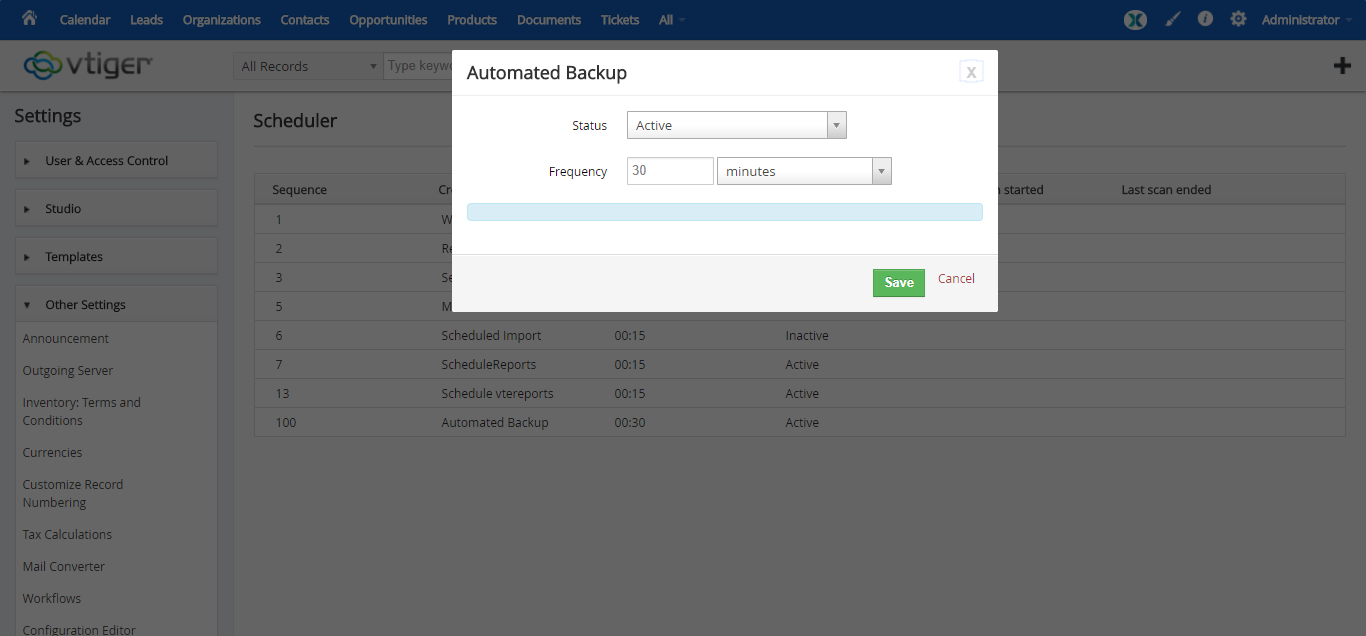The image size is (1366, 636).
Task: Go to the Home icon
Action: [x=29, y=19]
